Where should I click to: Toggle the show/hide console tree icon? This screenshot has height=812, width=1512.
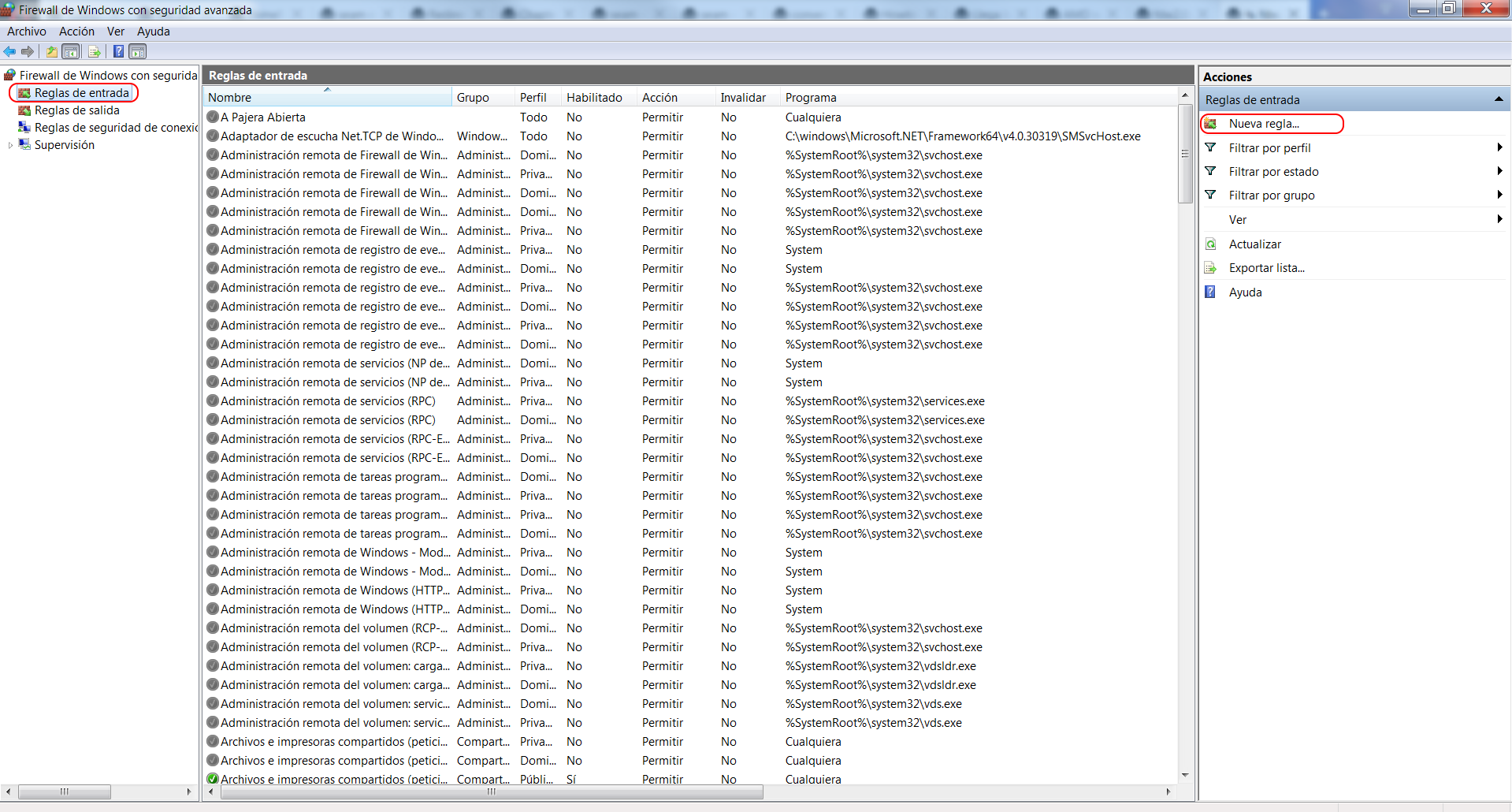coord(71,52)
